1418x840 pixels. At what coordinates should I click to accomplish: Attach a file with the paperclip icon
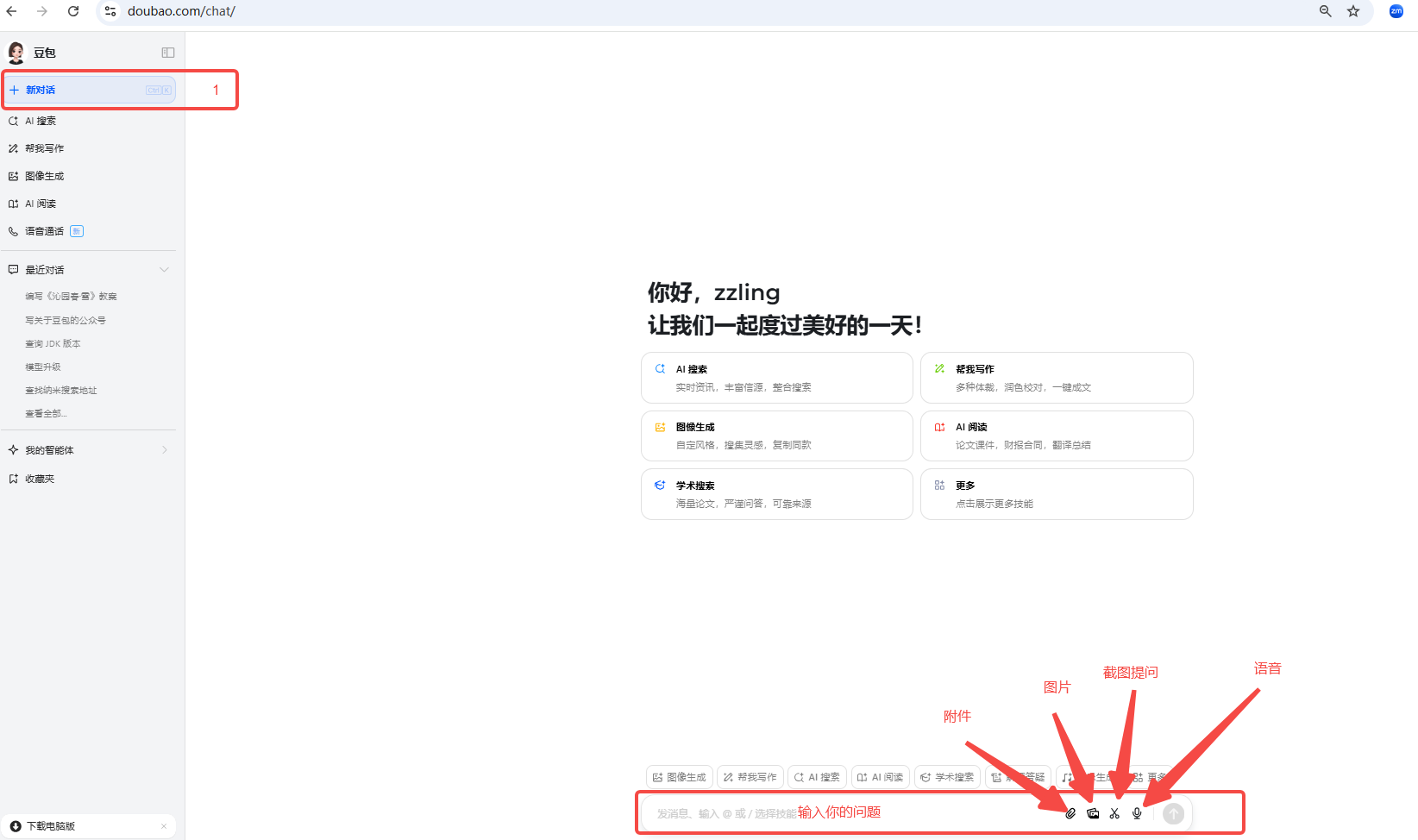pos(1070,813)
